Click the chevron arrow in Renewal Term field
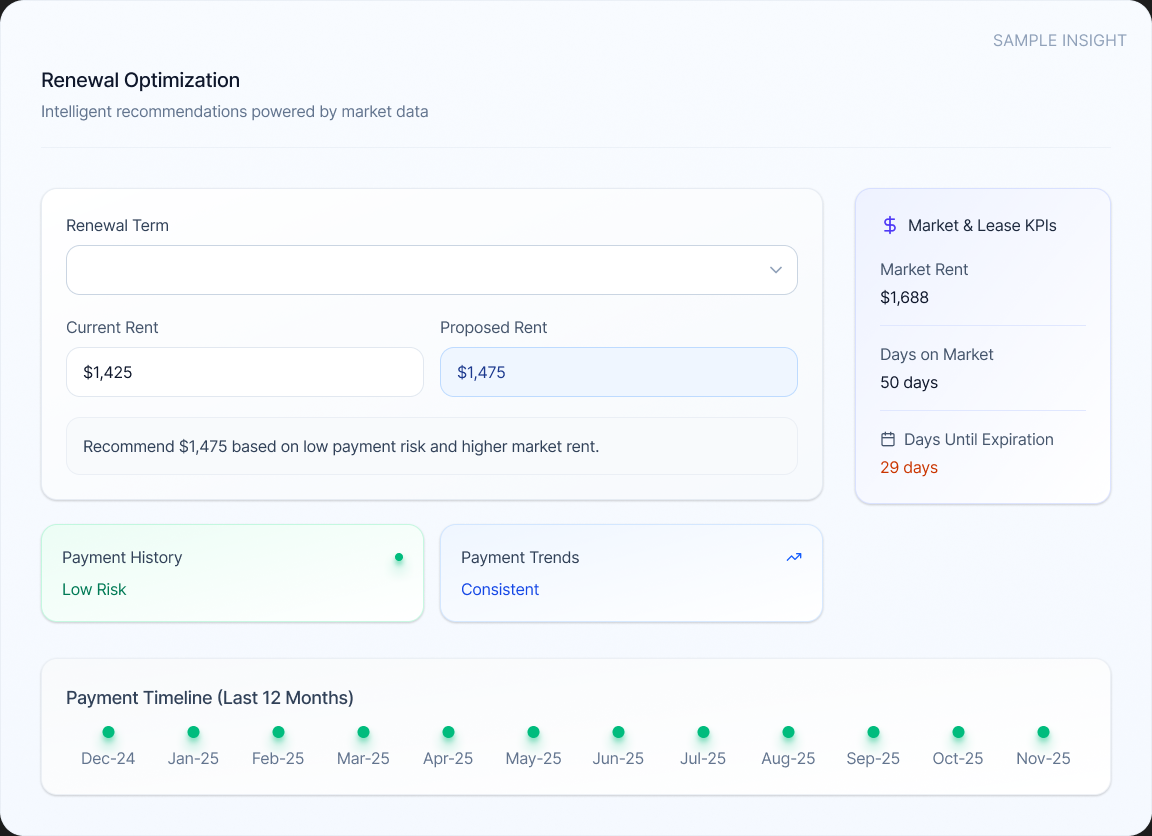1152x836 pixels. [776, 270]
